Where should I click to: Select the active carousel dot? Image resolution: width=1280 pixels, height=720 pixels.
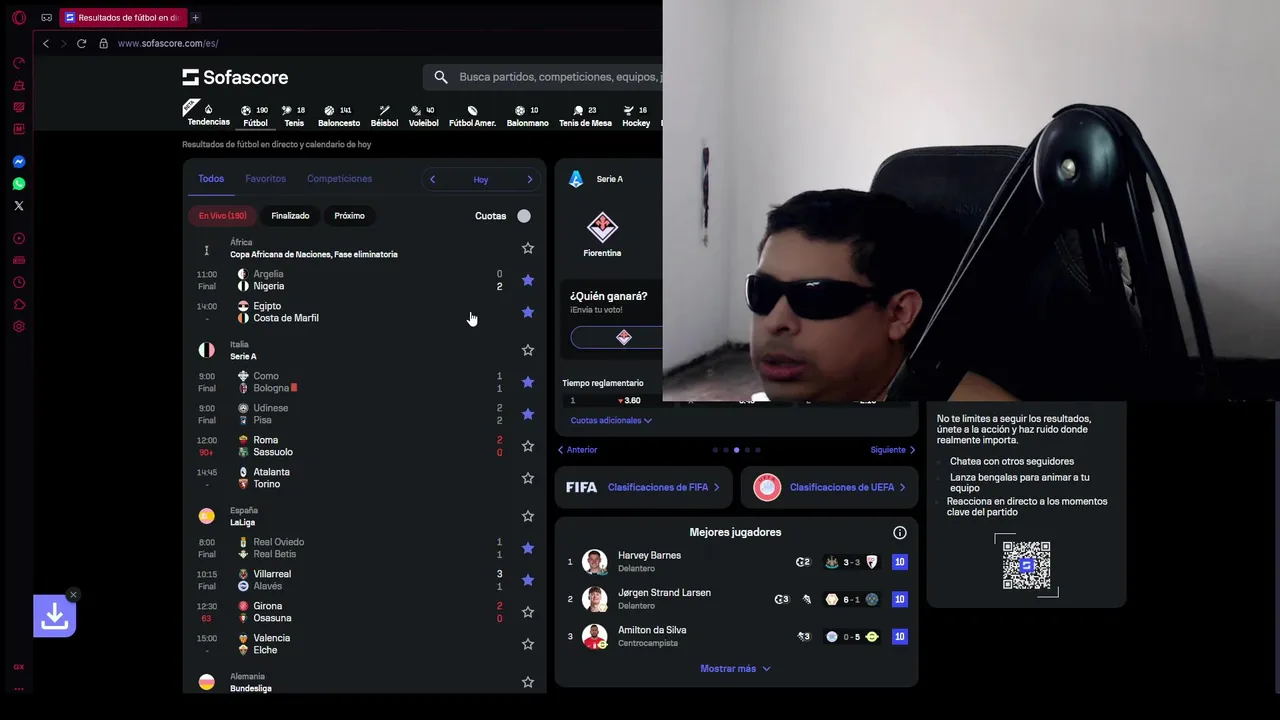click(x=736, y=450)
